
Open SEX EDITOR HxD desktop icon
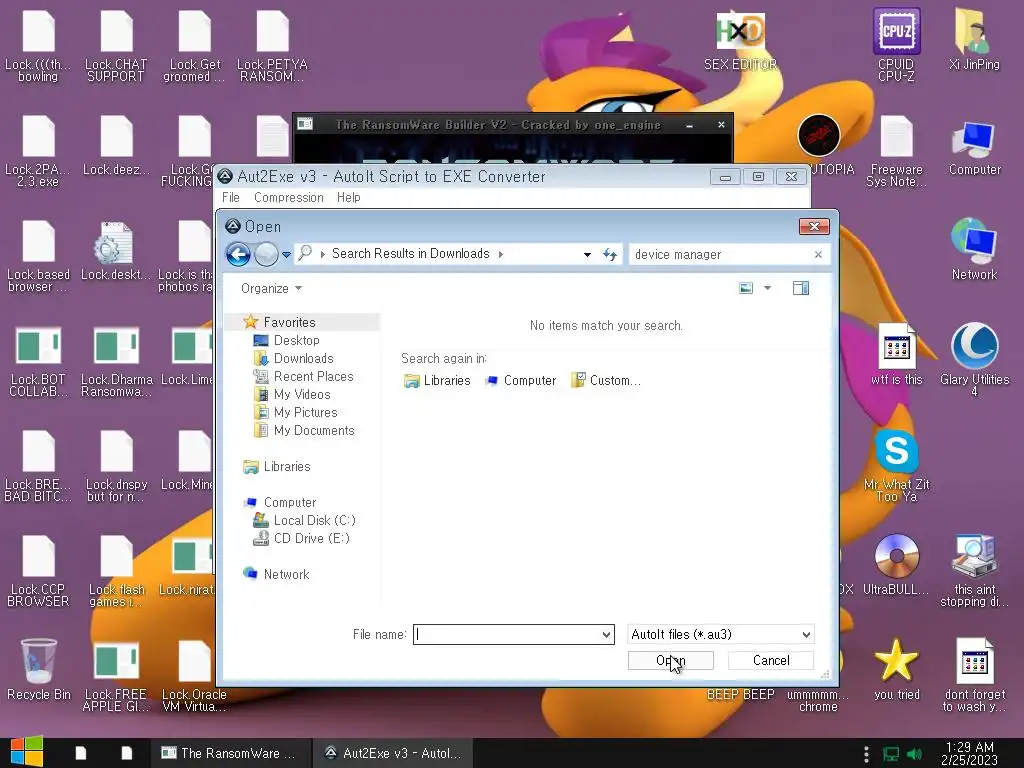coord(741,40)
